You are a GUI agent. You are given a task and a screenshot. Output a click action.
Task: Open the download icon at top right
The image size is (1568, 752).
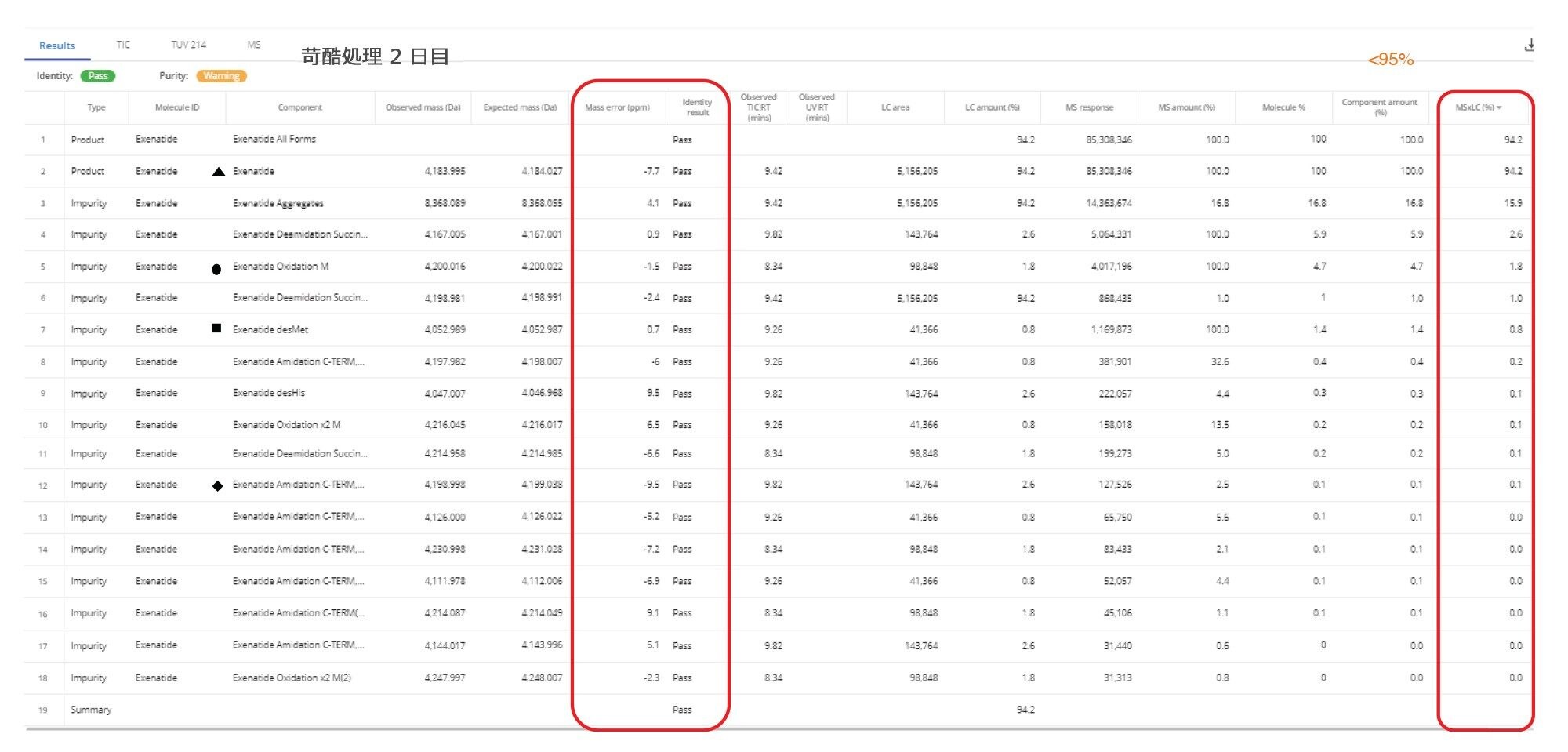(1528, 45)
